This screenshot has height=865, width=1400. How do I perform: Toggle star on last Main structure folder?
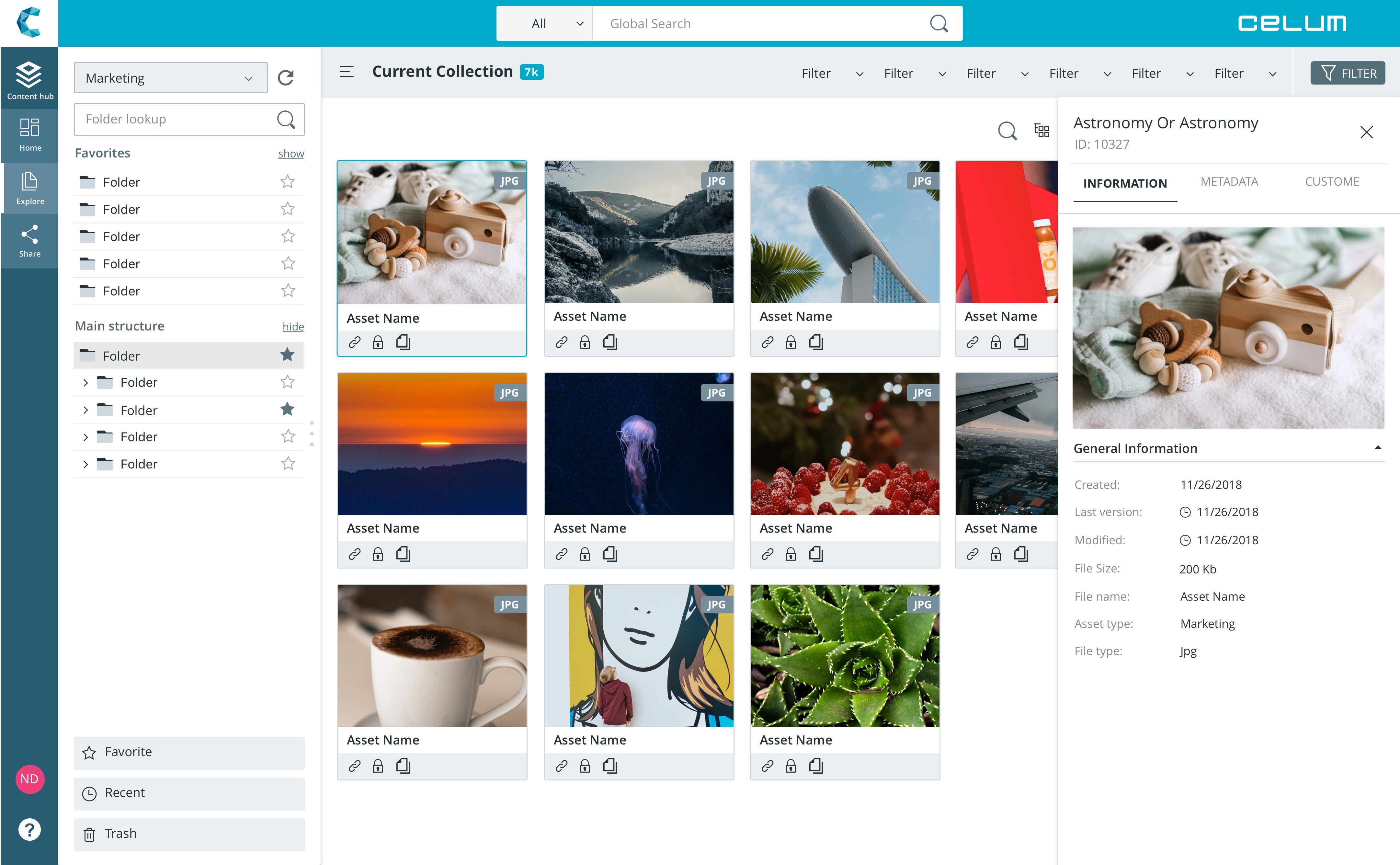pyautogui.click(x=288, y=463)
